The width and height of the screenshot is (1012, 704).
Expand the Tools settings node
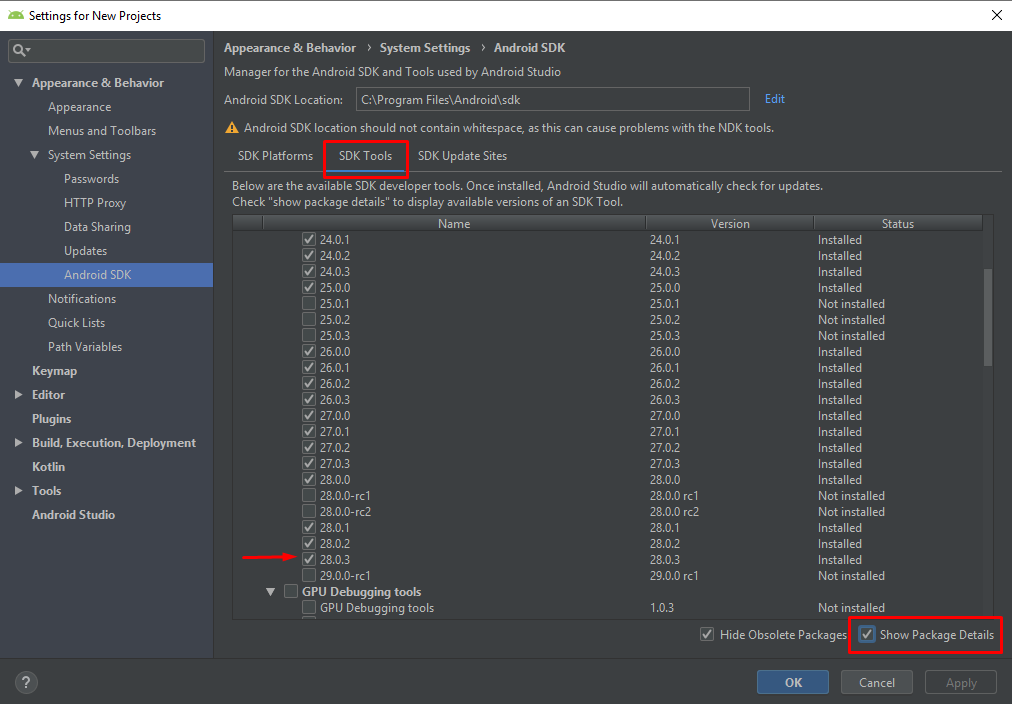pos(19,490)
